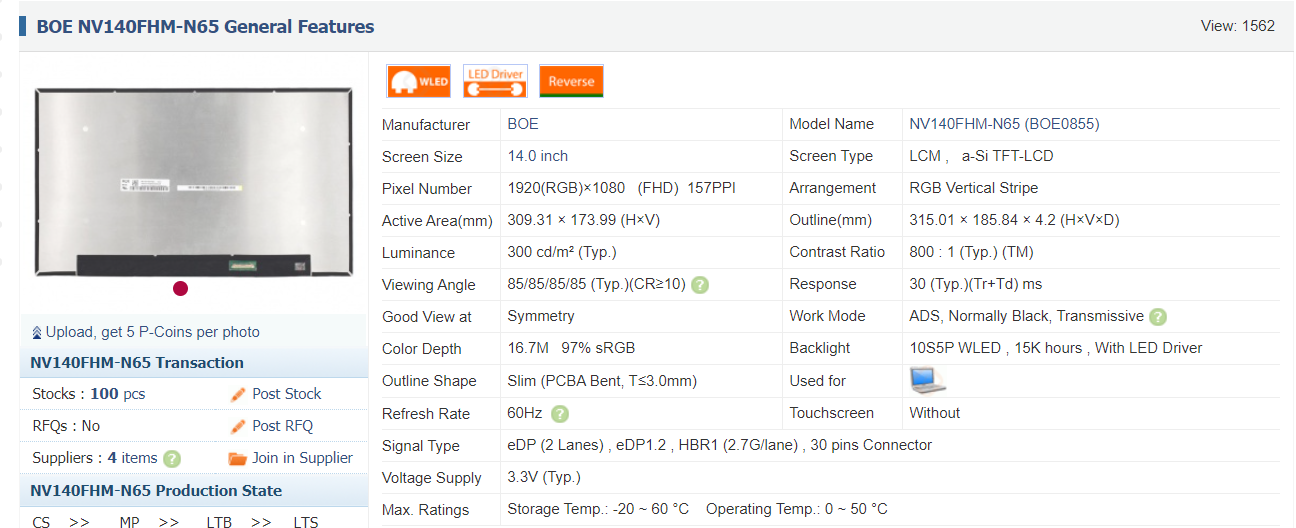This screenshot has width=1296, height=528.
Task: Click the Without touchscreen value
Action: click(x=934, y=413)
